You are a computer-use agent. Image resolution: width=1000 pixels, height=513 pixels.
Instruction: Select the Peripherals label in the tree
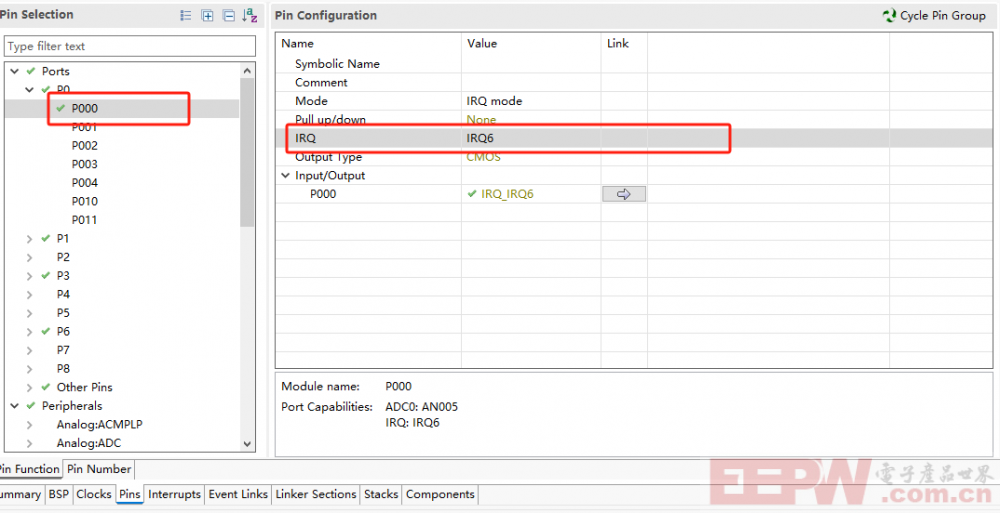pos(71,406)
